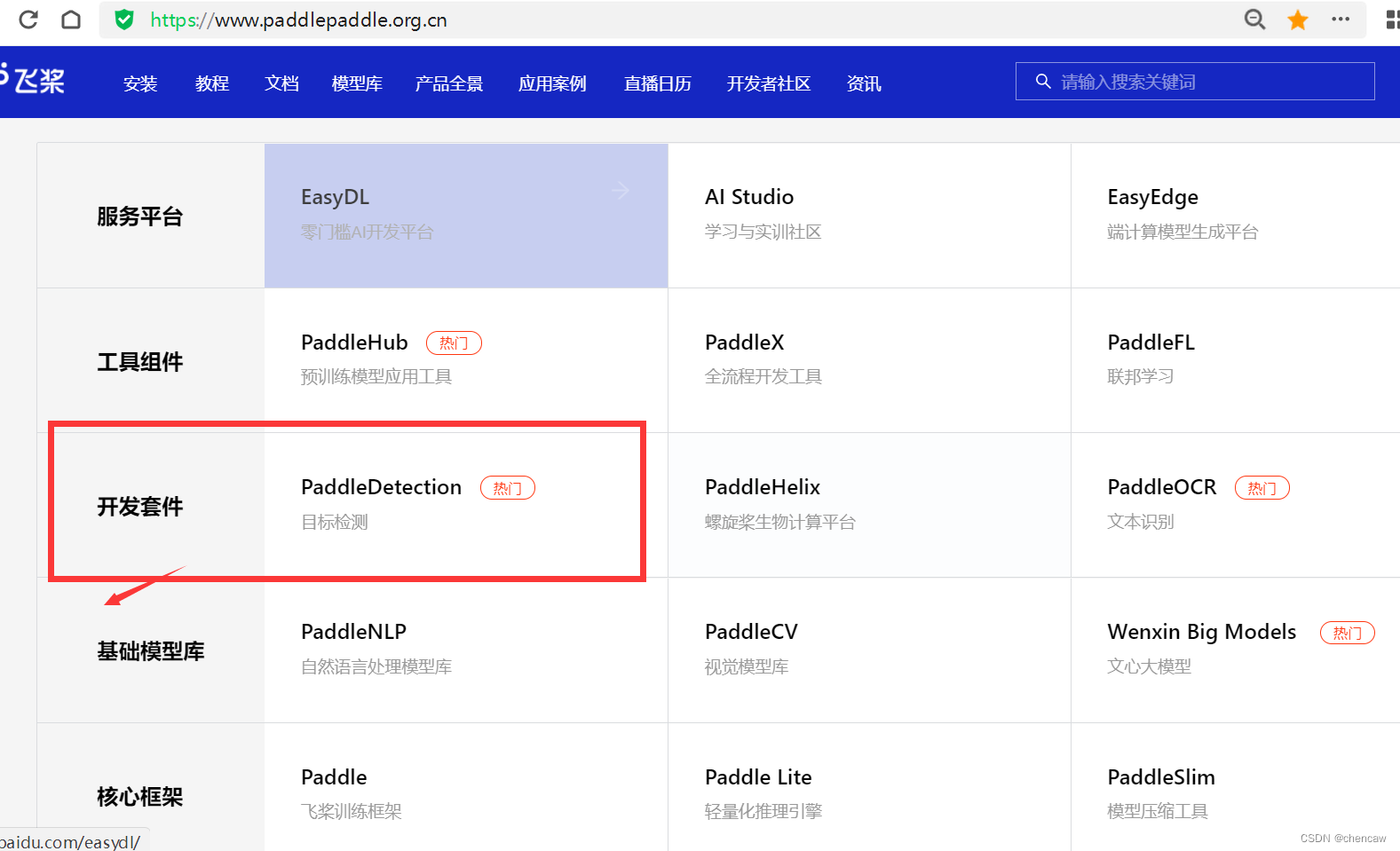Image resolution: width=1400 pixels, height=851 pixels.
Task: Click the 全流程开发工具 description
Action: pyautogui.click(x=763, y=377)
